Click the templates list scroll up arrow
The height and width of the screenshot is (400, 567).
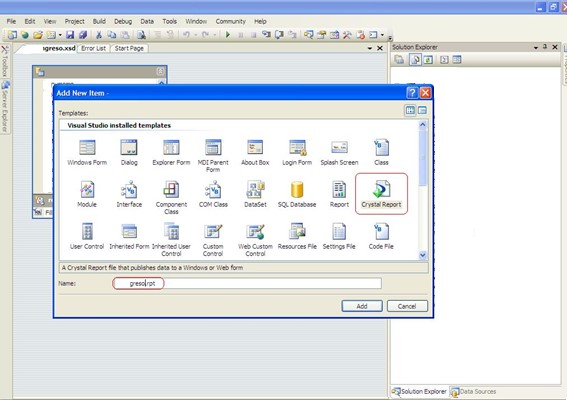coord(423,124)
